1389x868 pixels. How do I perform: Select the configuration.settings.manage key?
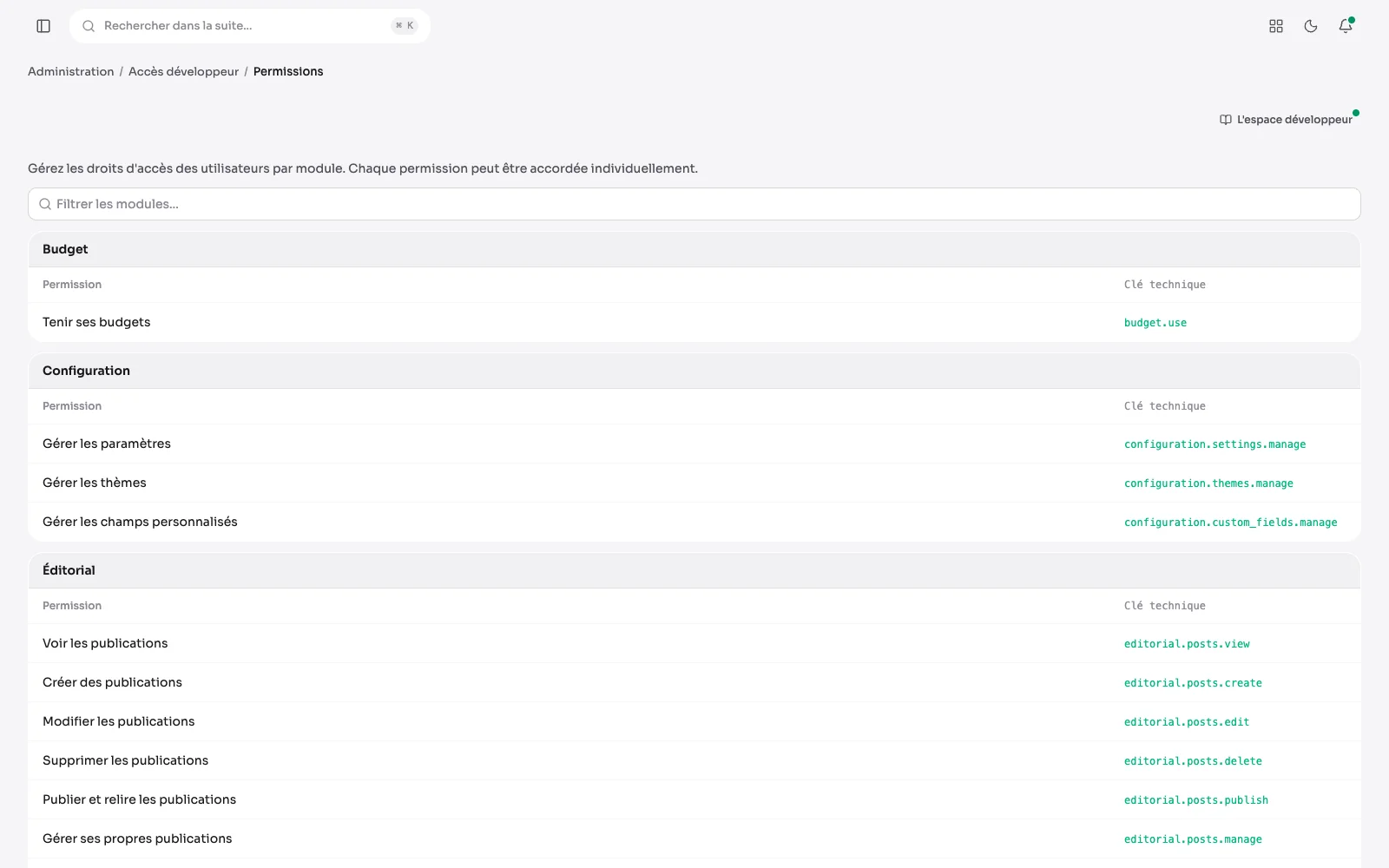[x=1215, y=444]
